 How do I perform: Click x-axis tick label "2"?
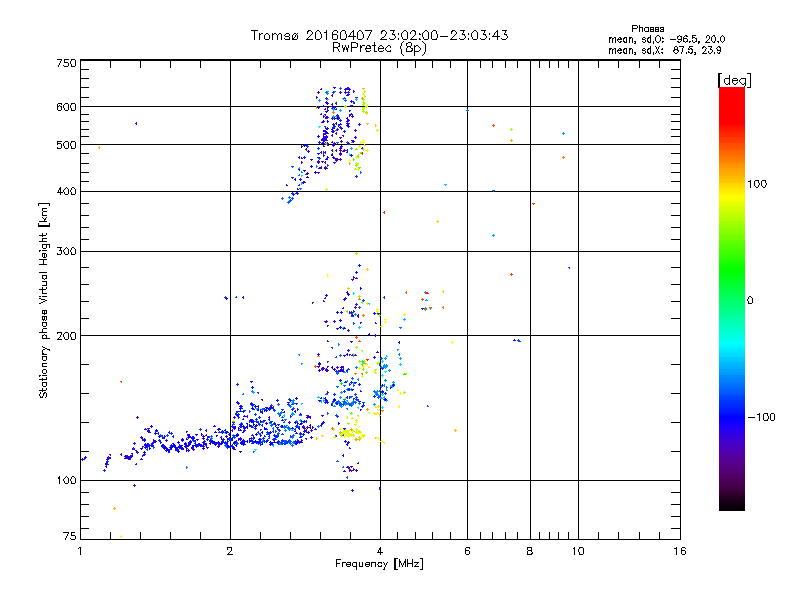[230, 551]
